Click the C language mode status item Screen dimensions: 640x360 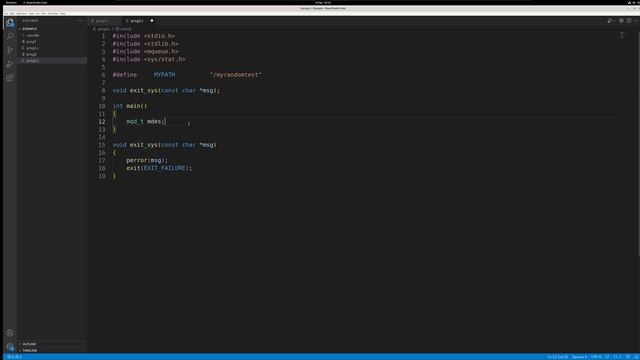click(x=618, y=357)
